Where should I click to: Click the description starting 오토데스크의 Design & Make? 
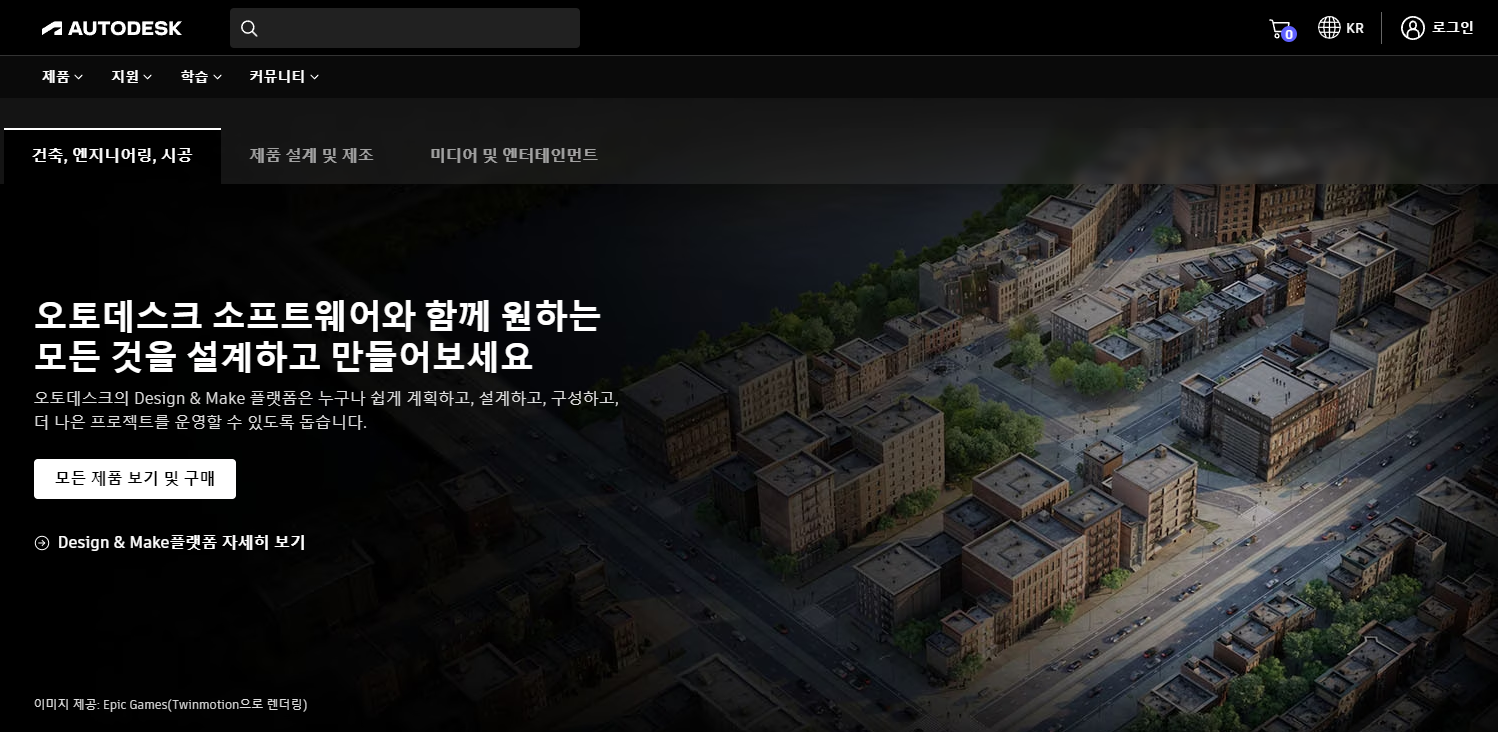point(327,410)
